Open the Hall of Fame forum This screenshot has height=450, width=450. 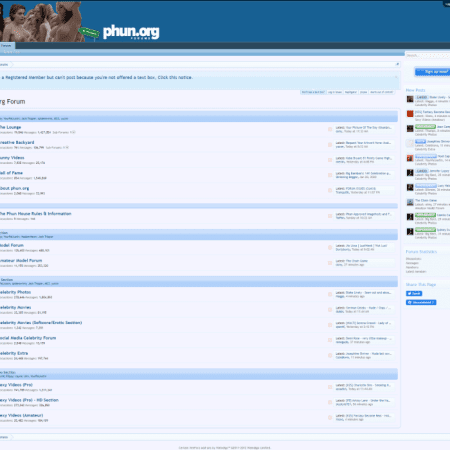point(11,173)
